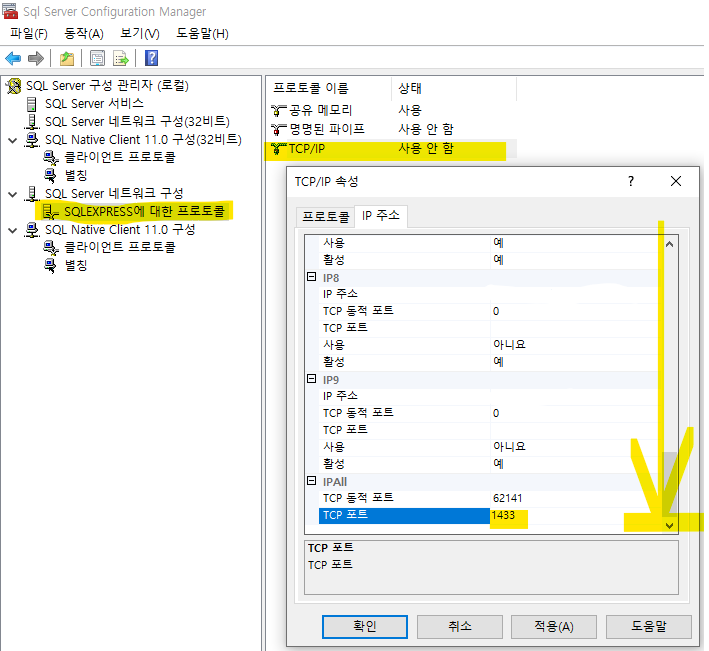Viewport: 709px width, 651px height.
Task: Open the 보기(V) menu
Action: pyautogui.click(x=140, y=33)
